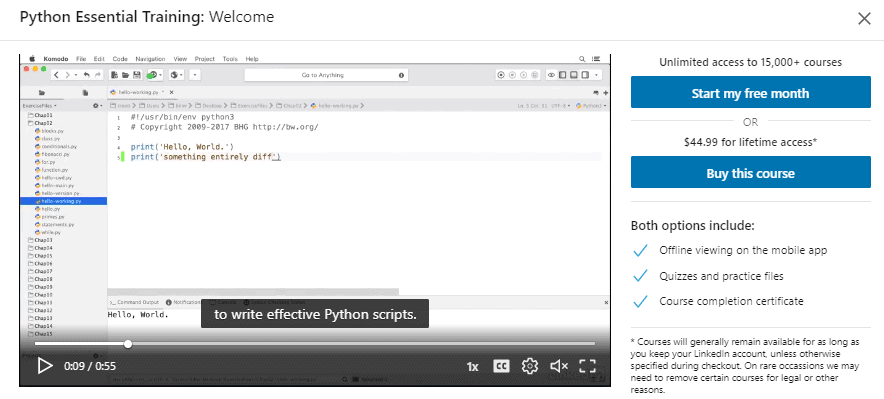Unmute the video volume icon
Screen dimensions: 884x399
tap(559, 366)
